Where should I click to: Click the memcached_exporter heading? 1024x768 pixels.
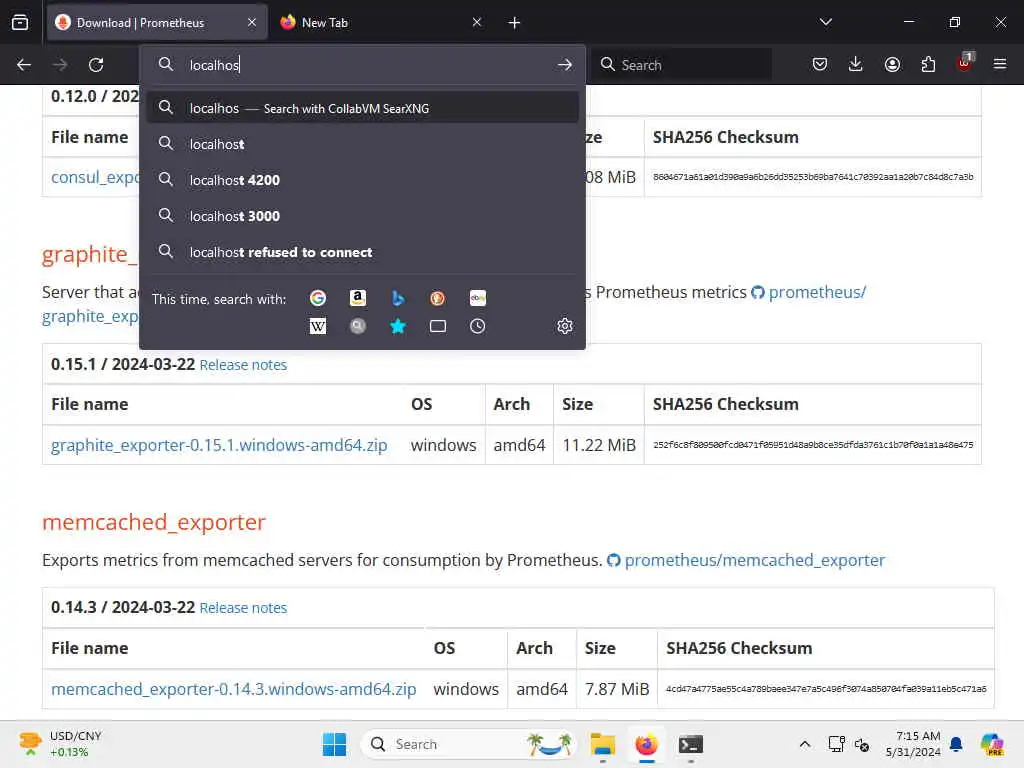[x=153, y=522]
